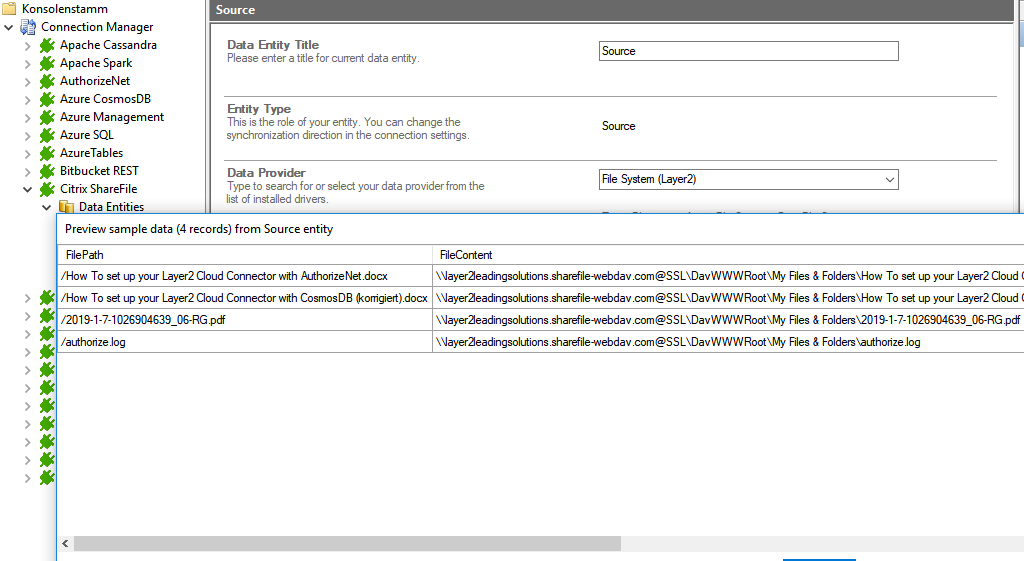Click the Entity Type value Source

tap(618, 126)
